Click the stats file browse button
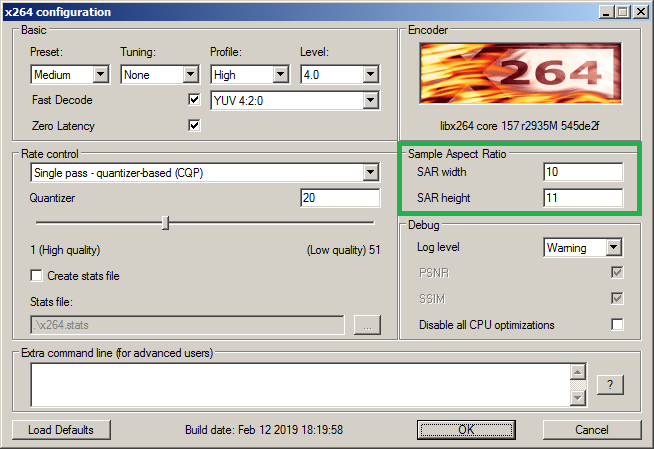Image resolution: width=654 pixels, height=449 pixels. pyautogui.click(x=367, y=325)
